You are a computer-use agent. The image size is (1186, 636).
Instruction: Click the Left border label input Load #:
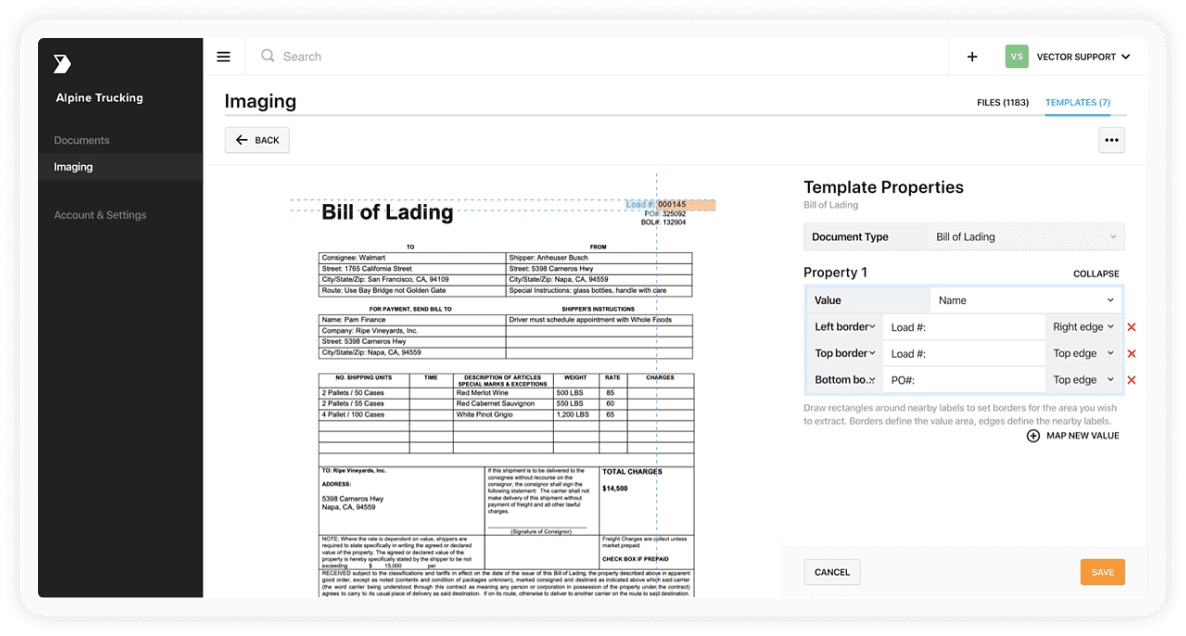click(964, 327)
